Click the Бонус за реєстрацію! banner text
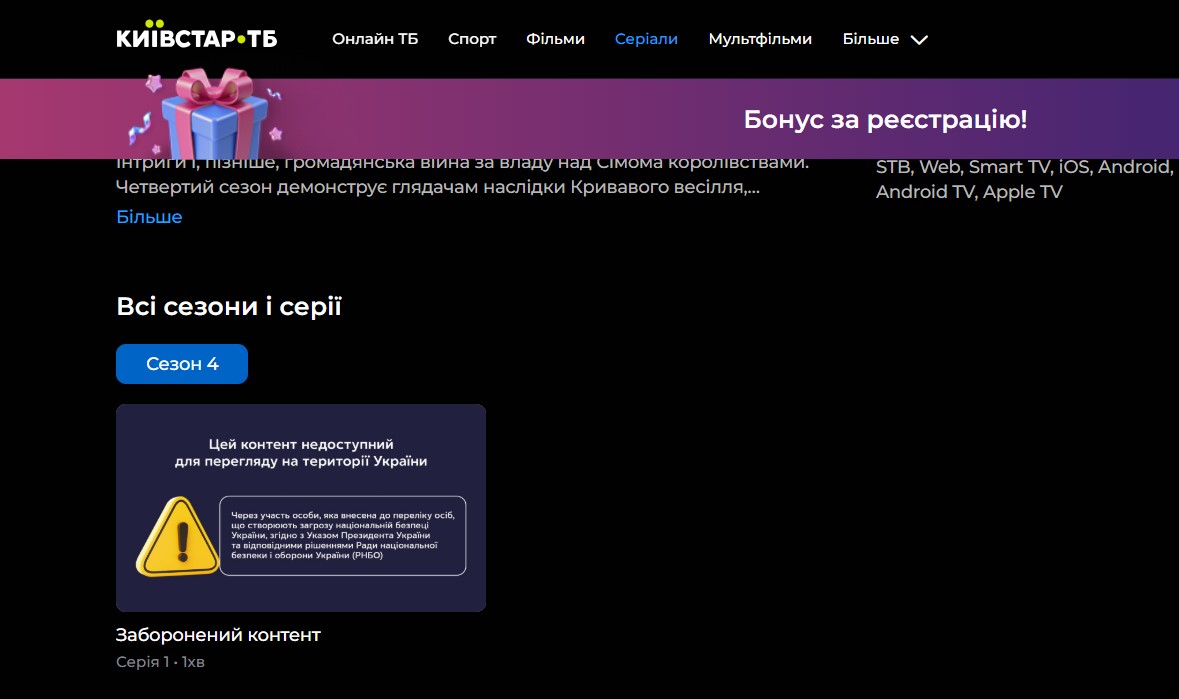This screenshot has height=699, width=1179. coord(885,120)
